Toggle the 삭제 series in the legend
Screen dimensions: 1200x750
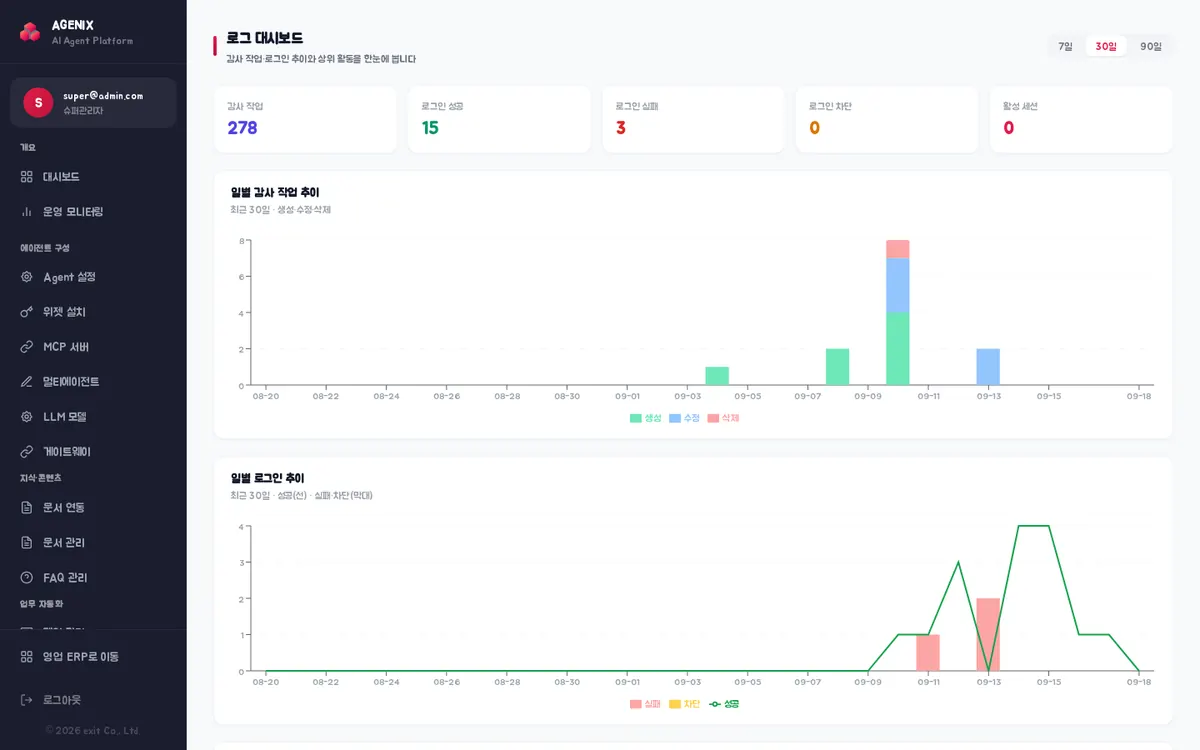723,418
